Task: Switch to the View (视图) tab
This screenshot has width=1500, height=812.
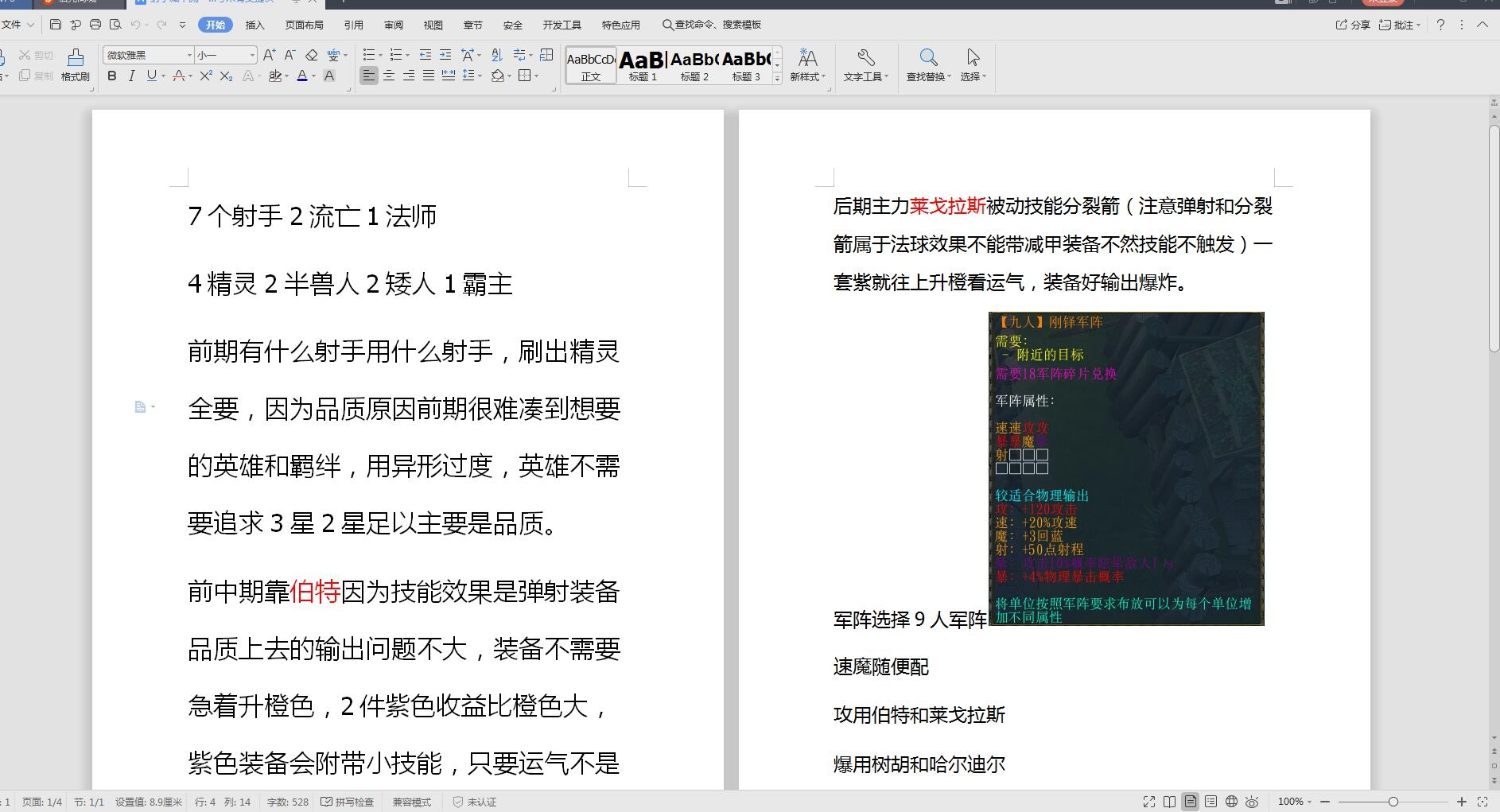Action: (433, 25)
